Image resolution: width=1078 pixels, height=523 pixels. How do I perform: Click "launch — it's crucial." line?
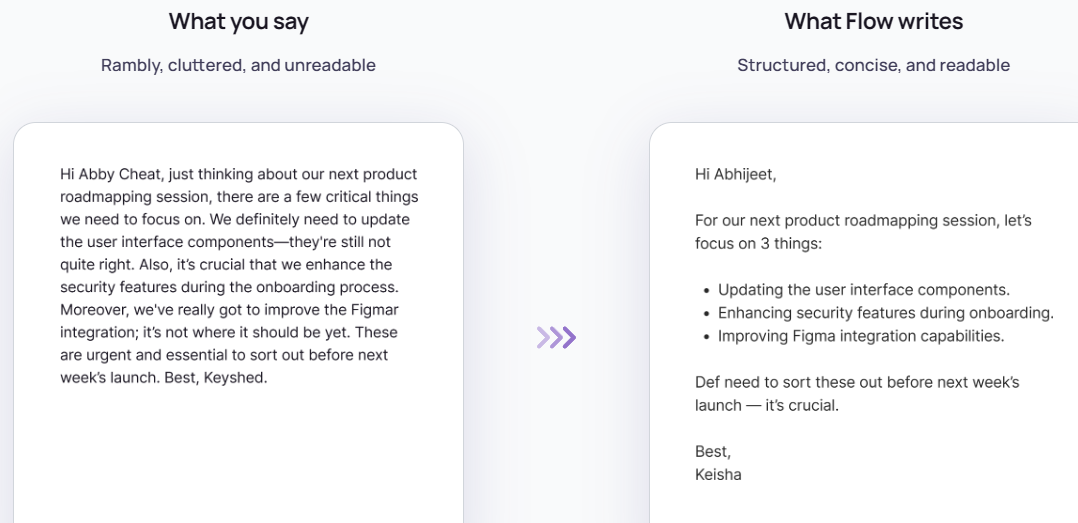766,405
